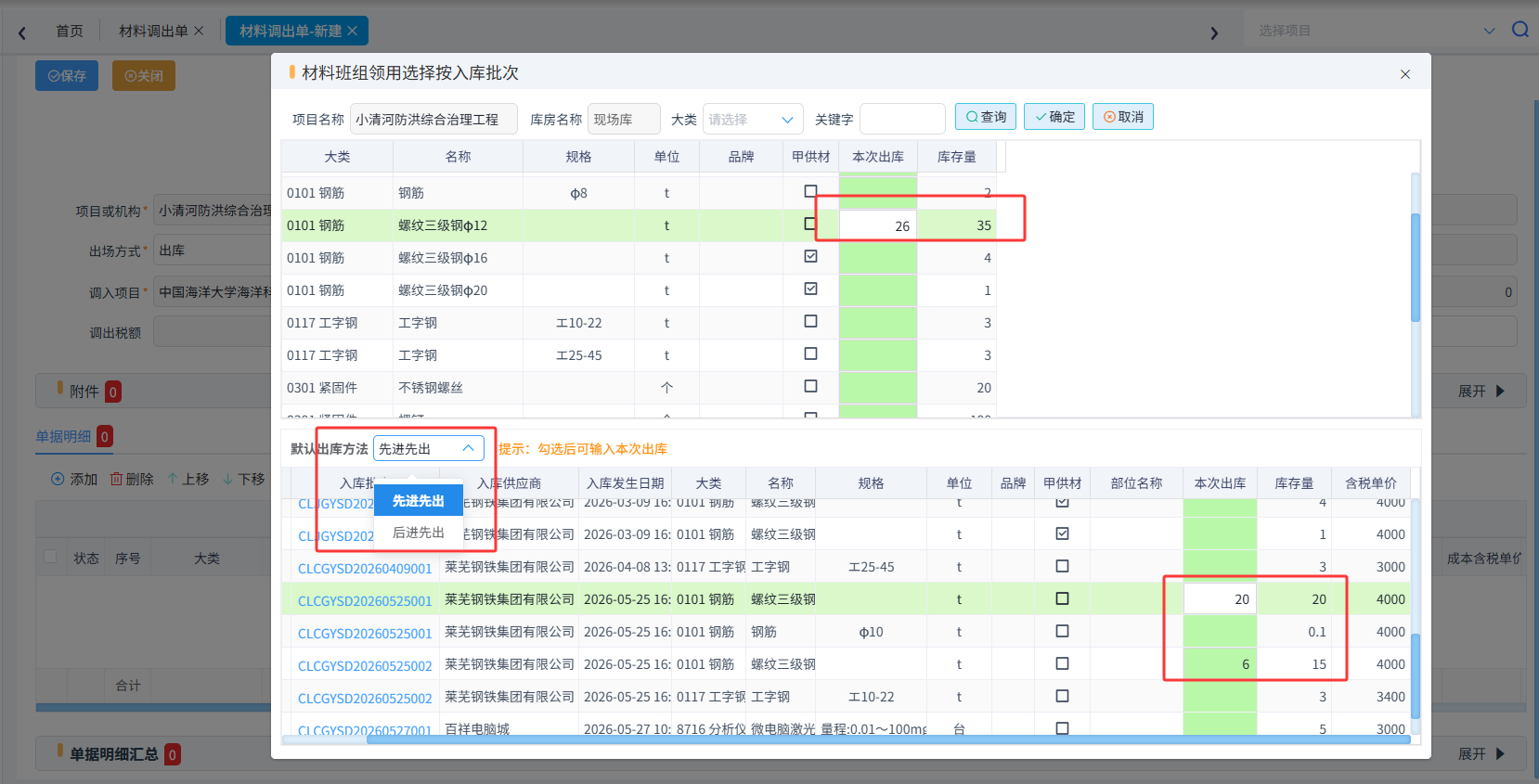Open the 大类 请选择 dropdown
This screenshot has width=1539, height=784.
tap(753, 119)
